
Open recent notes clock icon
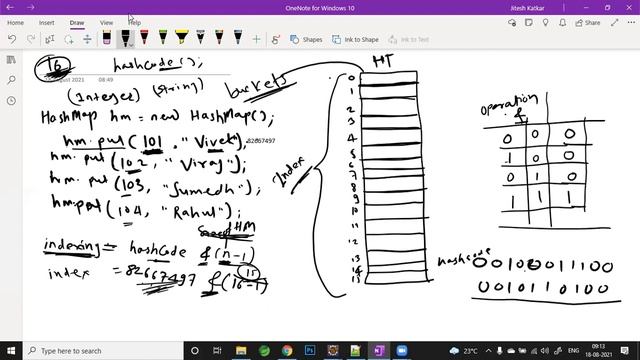[x=11, y=100]
